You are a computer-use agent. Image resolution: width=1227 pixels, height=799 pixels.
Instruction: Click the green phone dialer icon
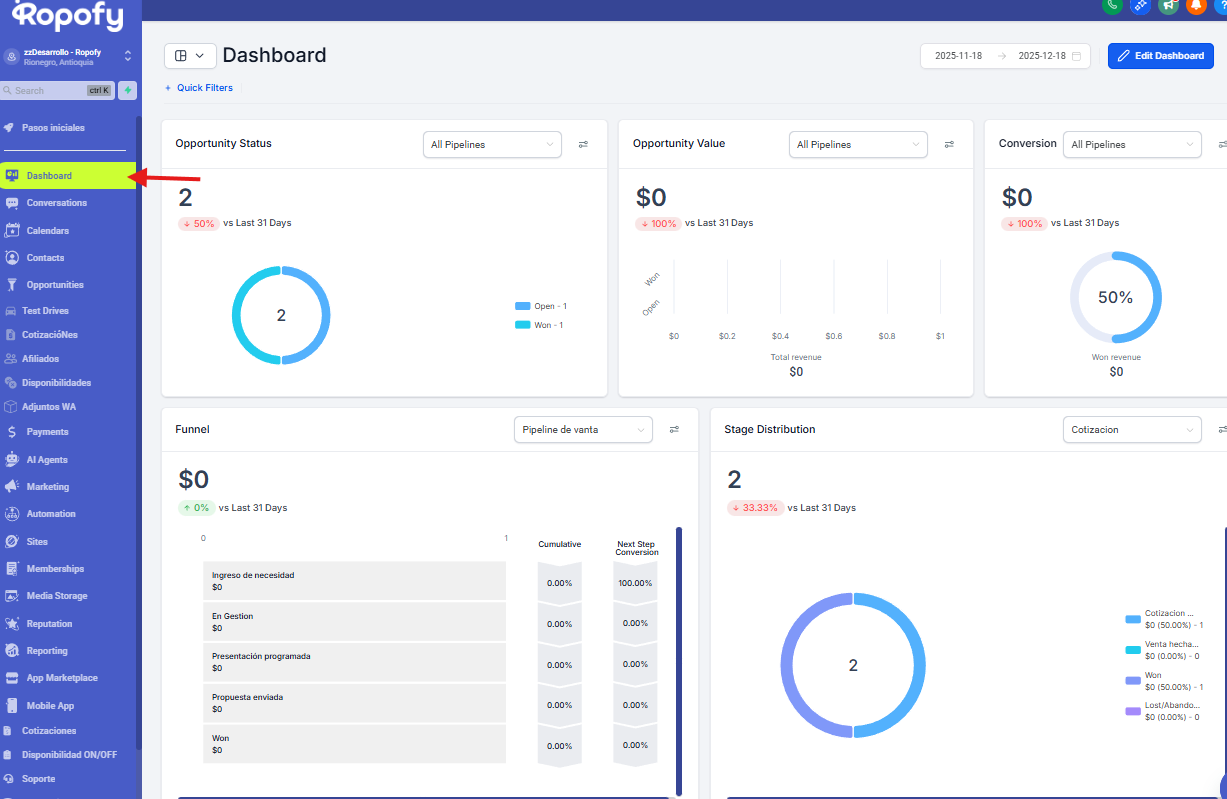coord(1111,5)
